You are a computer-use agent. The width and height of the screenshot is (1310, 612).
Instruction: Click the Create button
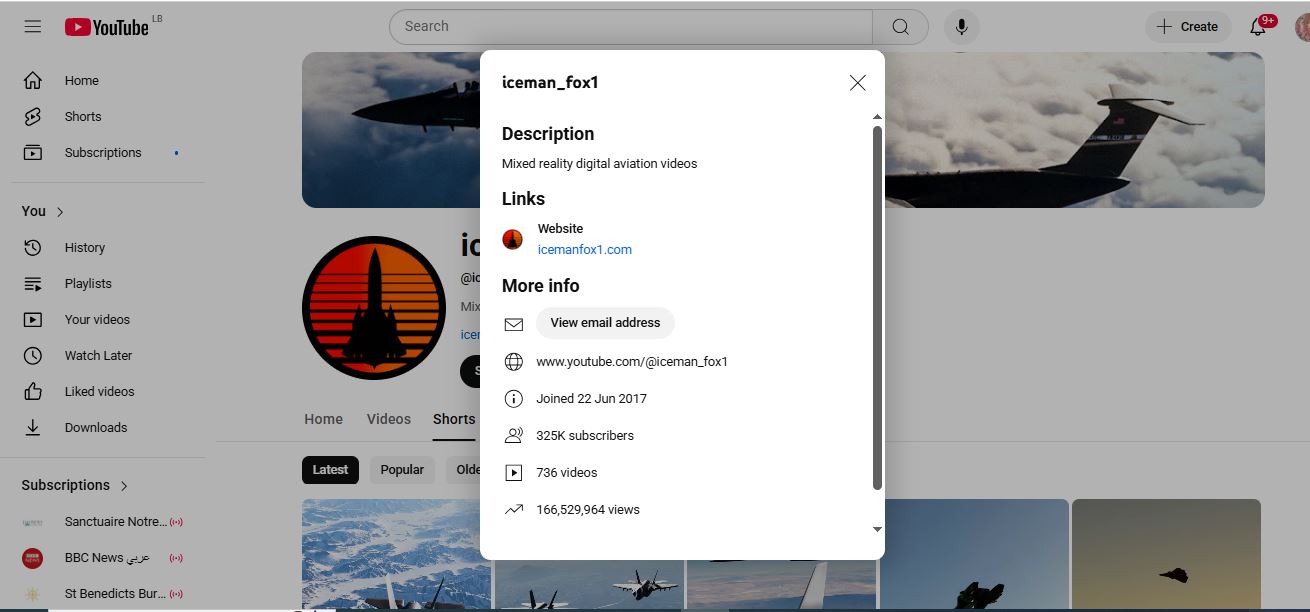tap(1187, 27)
